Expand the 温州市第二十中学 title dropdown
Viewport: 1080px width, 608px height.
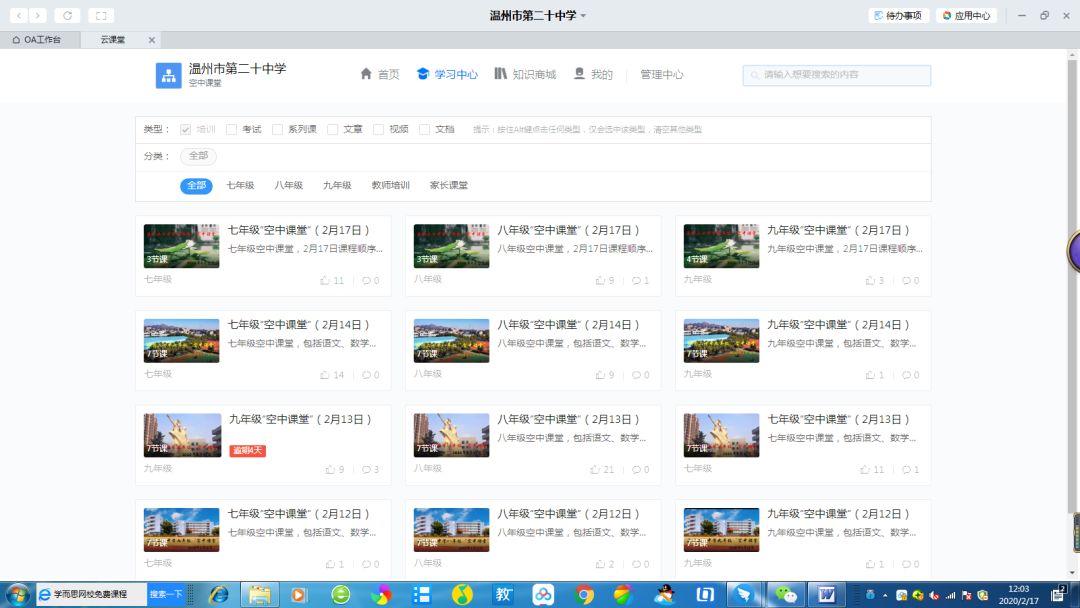point(584,16)
